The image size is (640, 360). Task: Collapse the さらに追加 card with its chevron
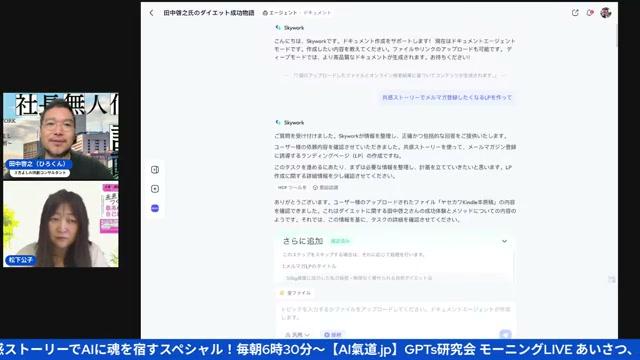pos(504,241)
